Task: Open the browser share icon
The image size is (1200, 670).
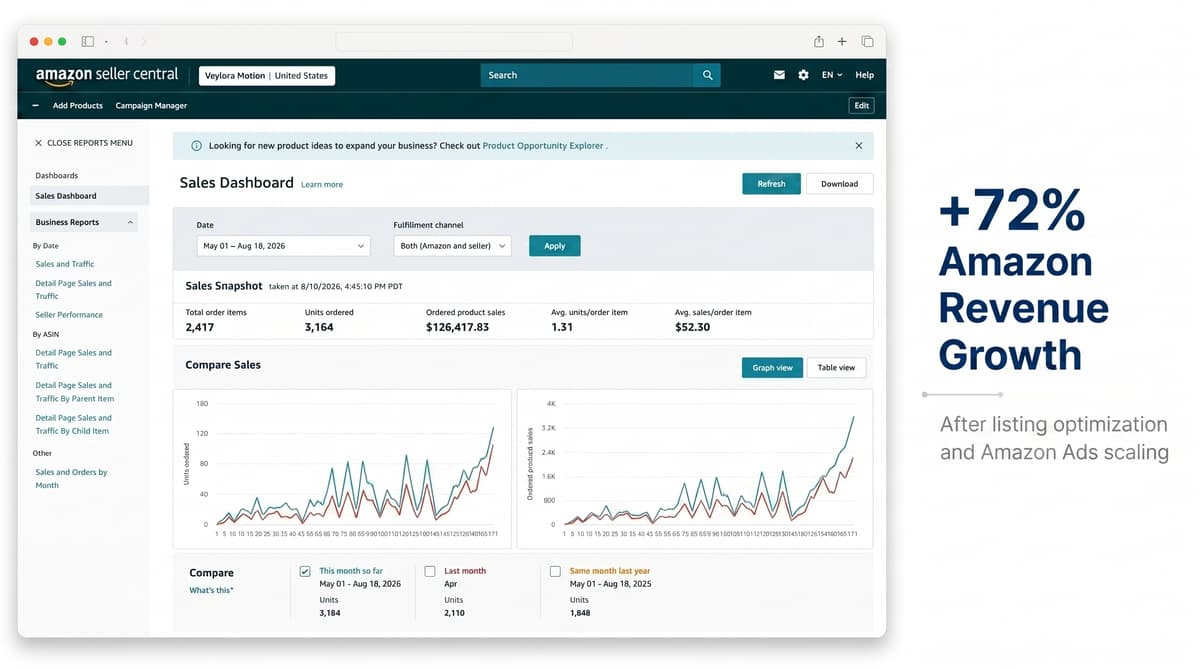Action: 819,41
